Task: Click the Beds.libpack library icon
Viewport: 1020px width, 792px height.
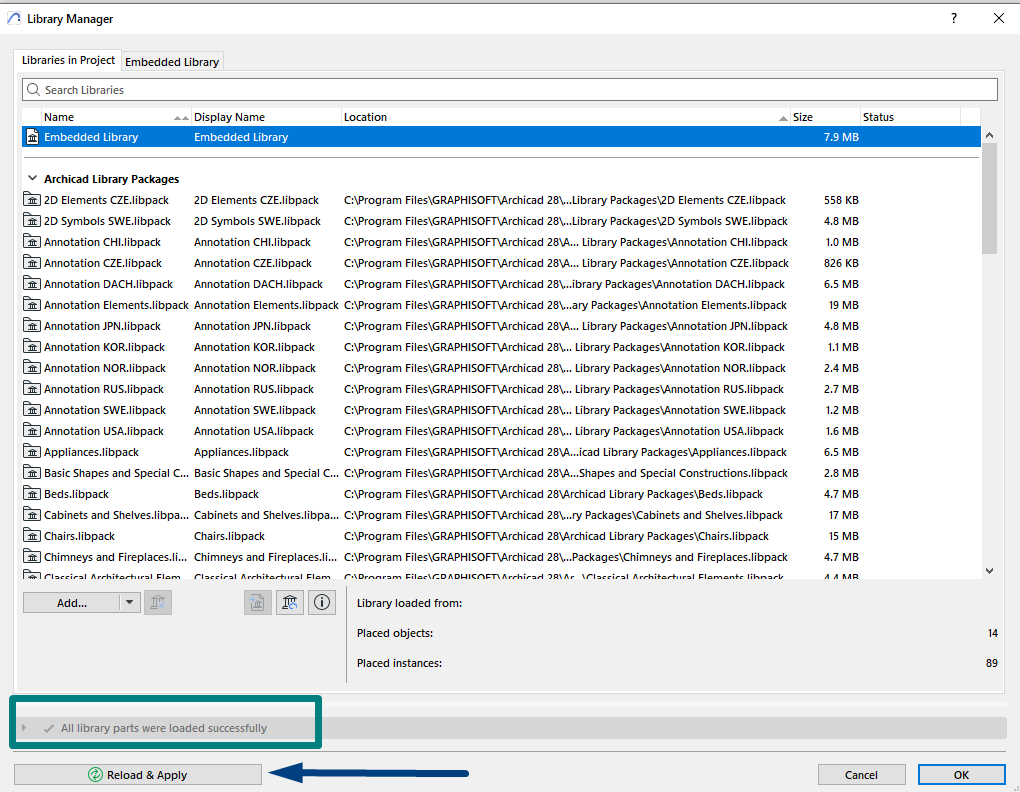Action: click(x=32, y=494)
